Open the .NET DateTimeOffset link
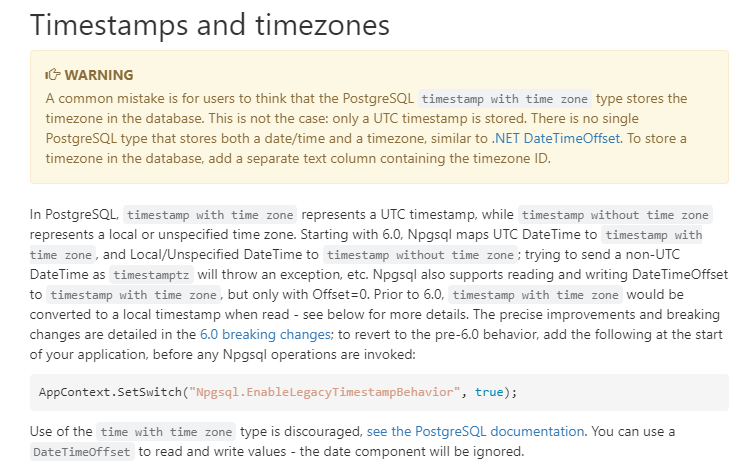The image size is (749, 474). (x=556, y=139)
